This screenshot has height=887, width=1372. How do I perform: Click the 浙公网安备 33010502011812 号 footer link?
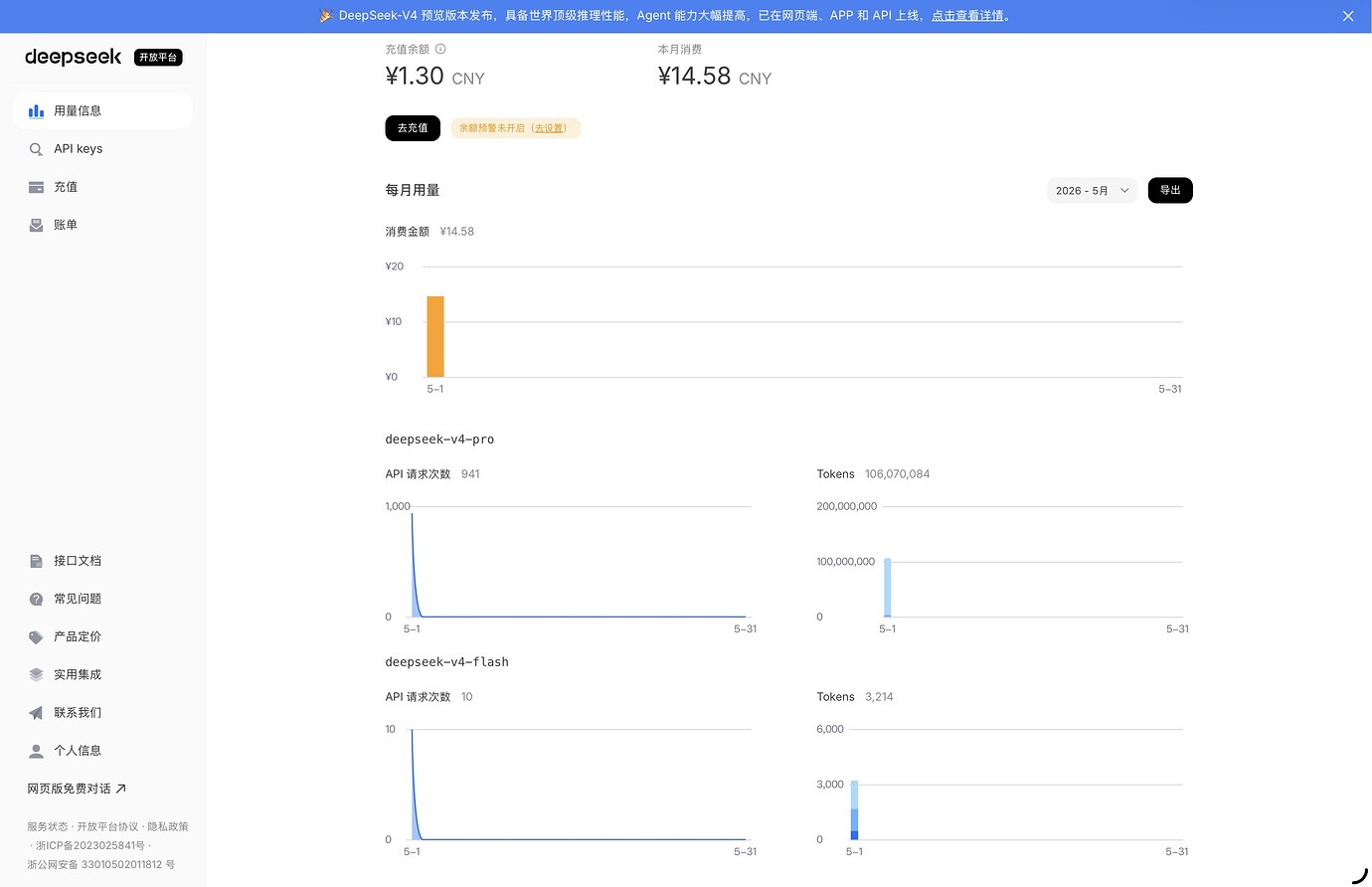[100, 864]
